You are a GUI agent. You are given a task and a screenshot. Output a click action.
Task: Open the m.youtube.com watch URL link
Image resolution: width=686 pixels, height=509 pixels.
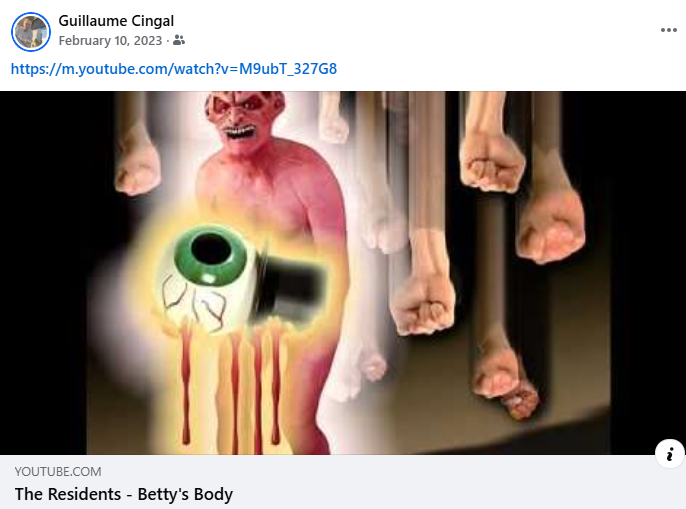pos(174,69)
